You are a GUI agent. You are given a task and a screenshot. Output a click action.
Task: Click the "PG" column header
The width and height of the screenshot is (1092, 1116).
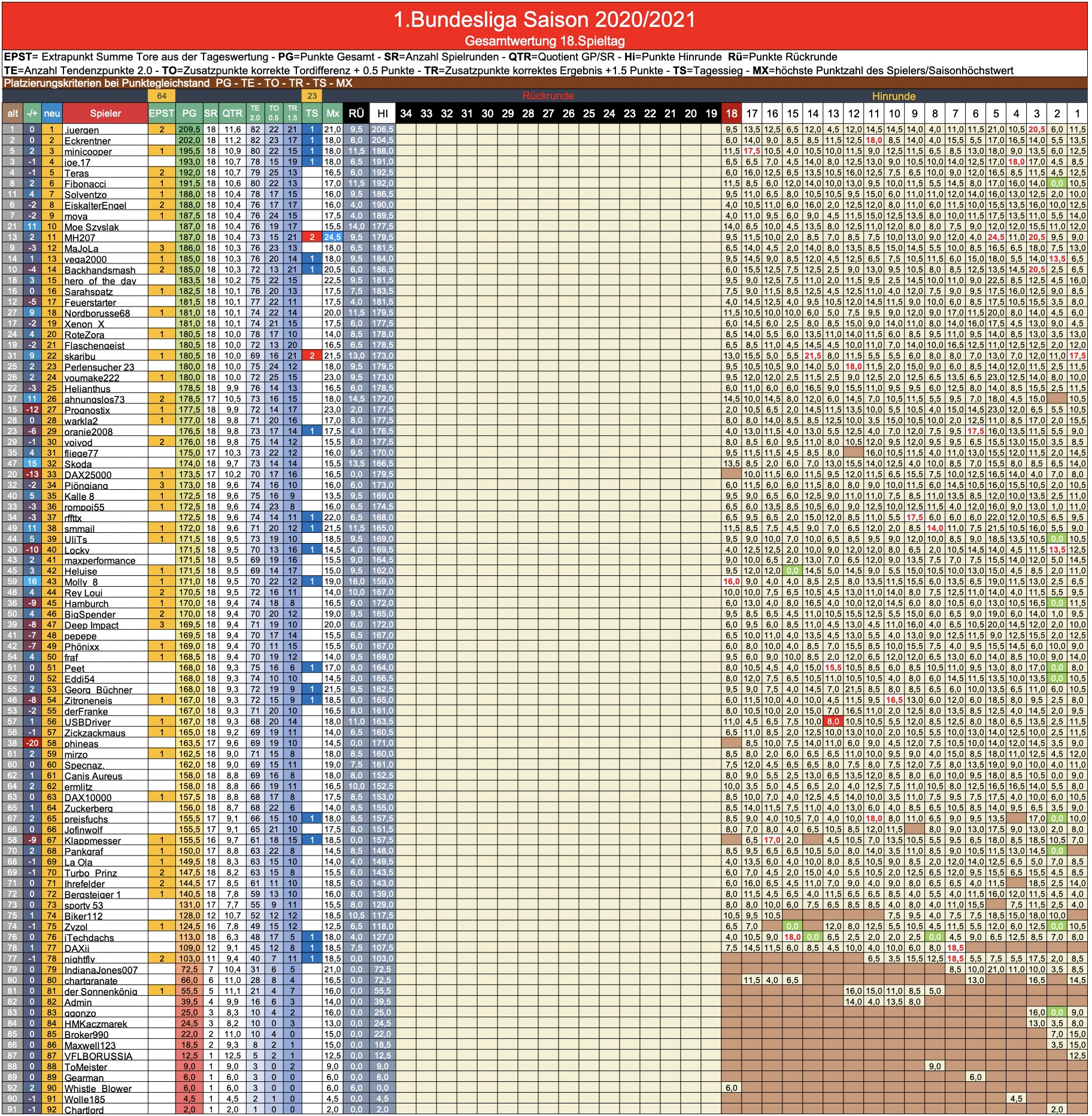click(189, 113)
